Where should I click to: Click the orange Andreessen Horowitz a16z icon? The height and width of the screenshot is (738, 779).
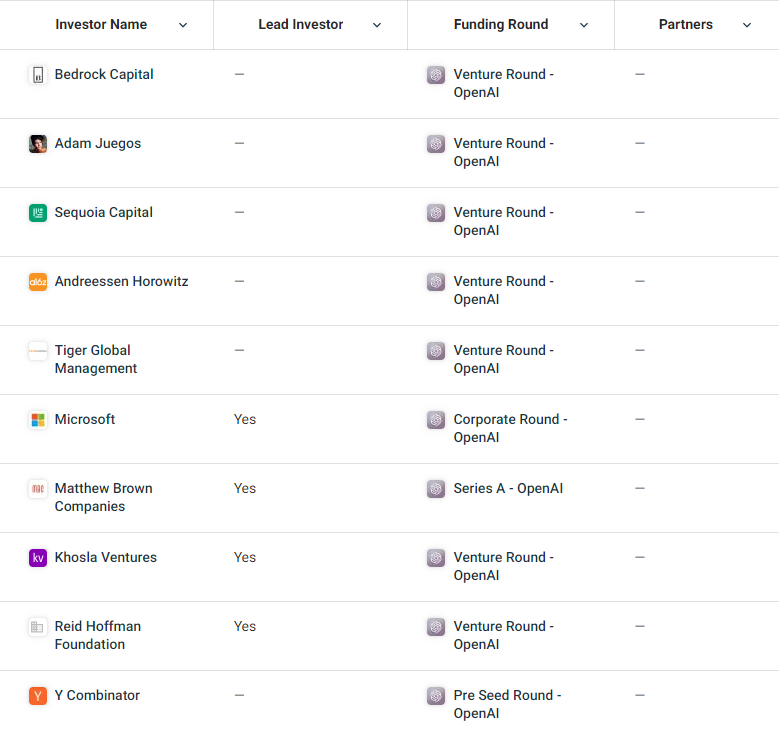[x=38, y=282]
